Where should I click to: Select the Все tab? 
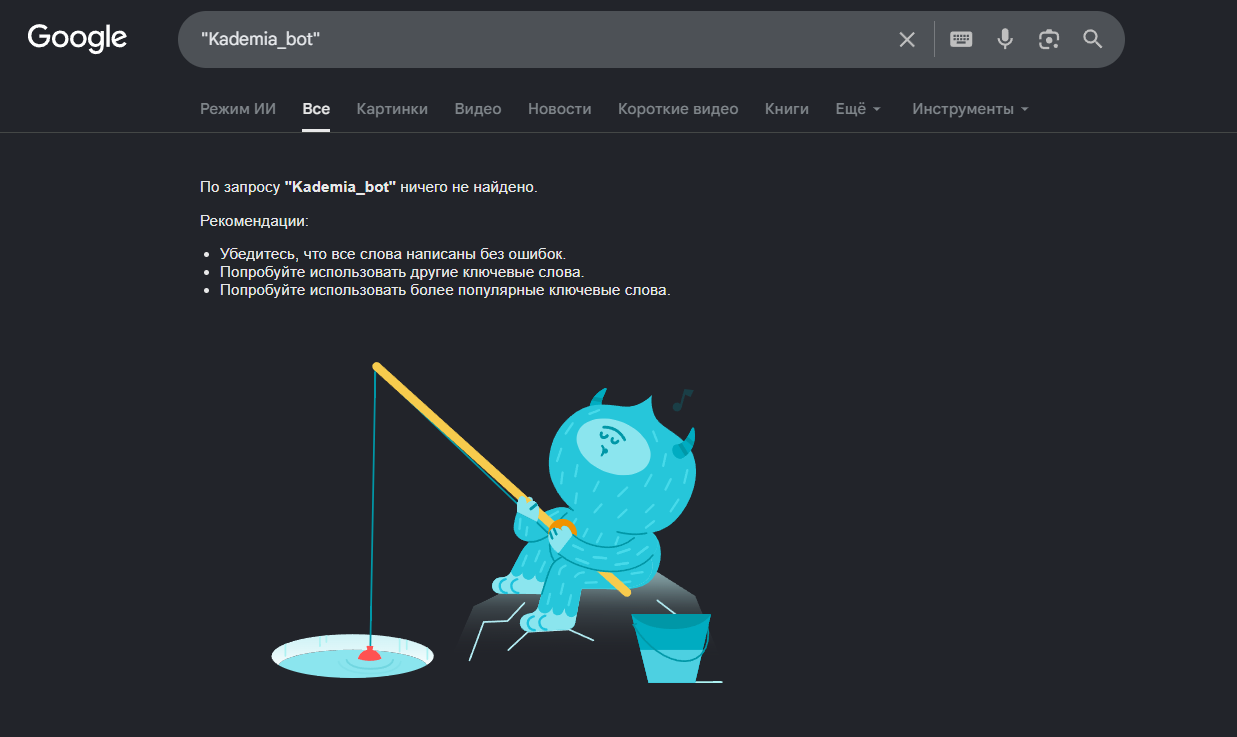(316, 109)
